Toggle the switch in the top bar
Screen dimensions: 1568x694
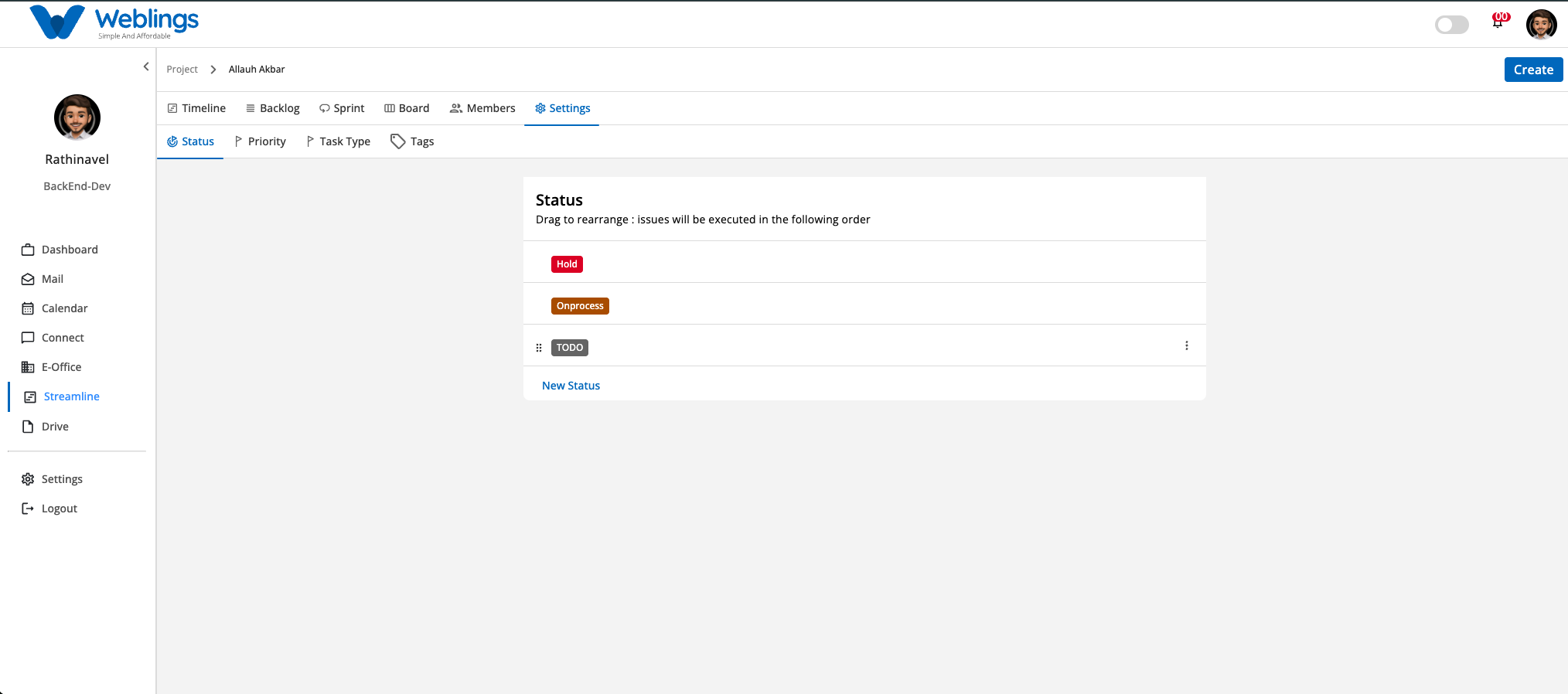(x=1451, y=25)
